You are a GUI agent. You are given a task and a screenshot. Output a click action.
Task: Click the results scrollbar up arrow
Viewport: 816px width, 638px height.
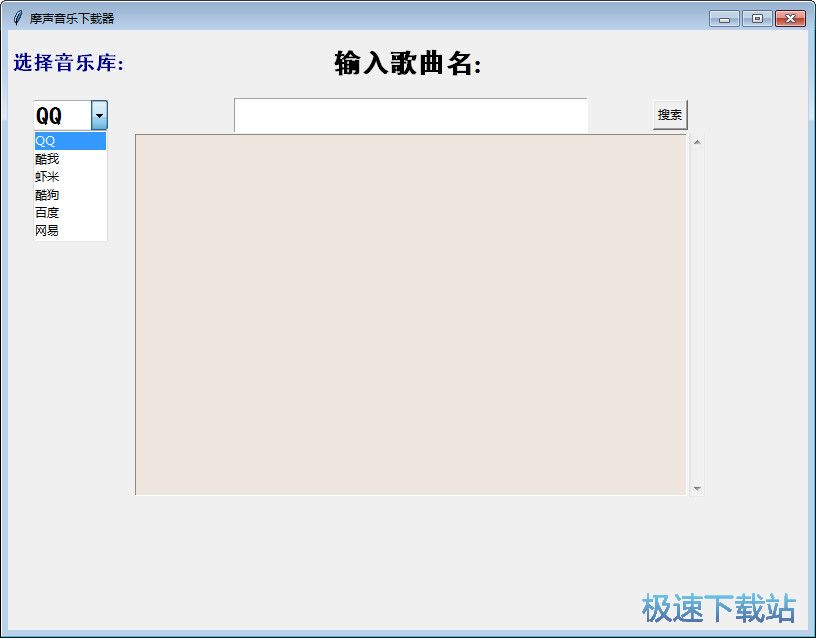pyautogui.click(x=697, y=141)
